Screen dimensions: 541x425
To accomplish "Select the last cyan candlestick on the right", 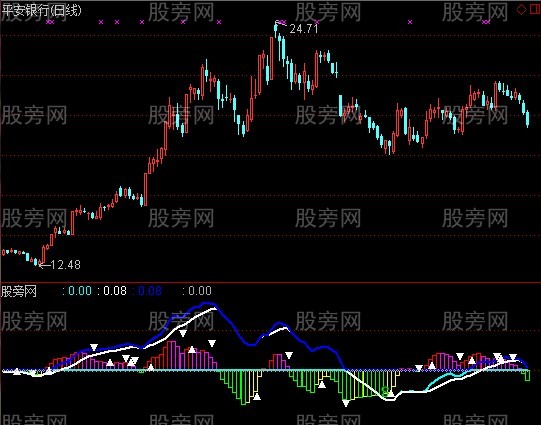I will coord(528,119).
